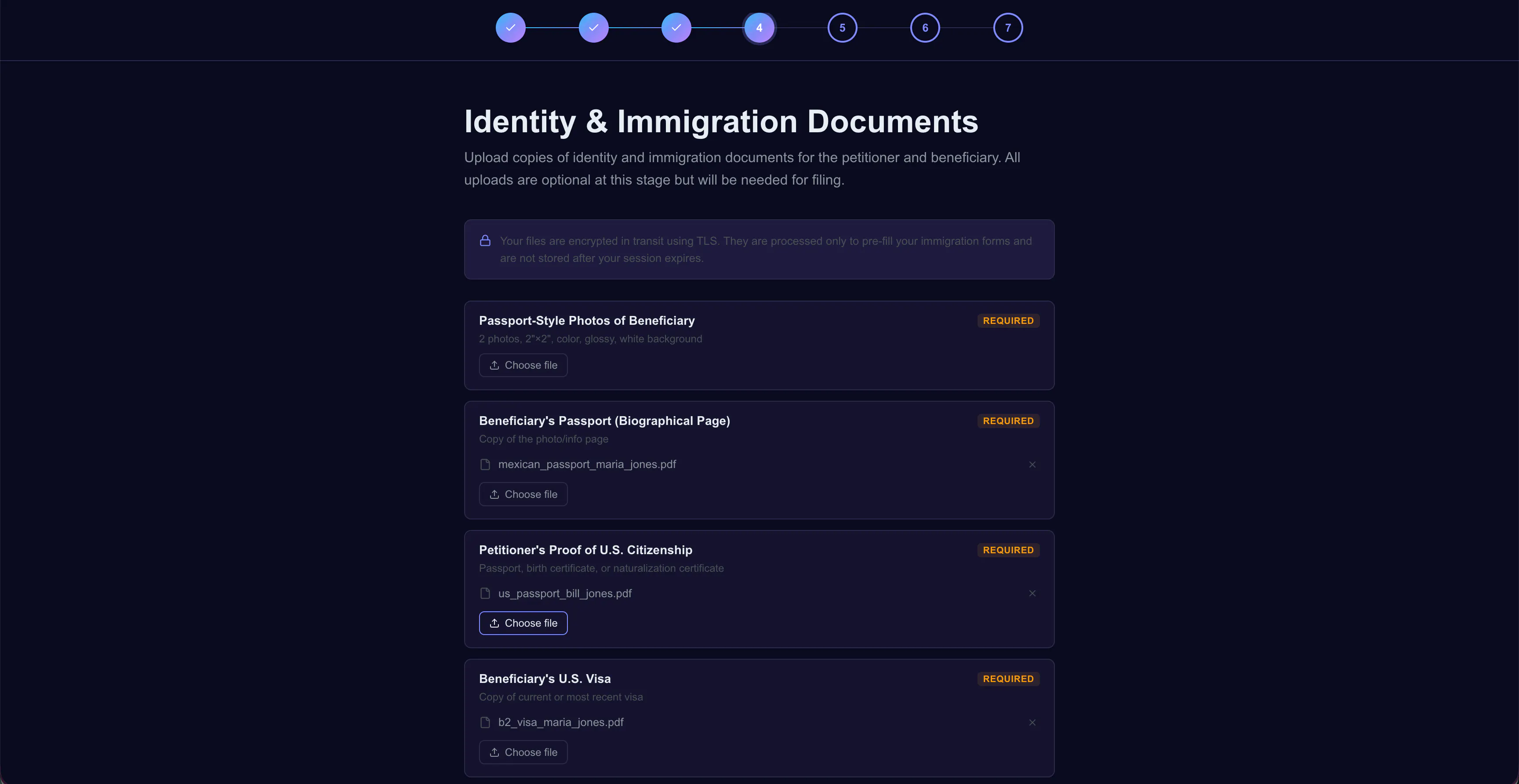Image resolution: width=1519 pixels, height=784 pixels.
Task: Go to completed step three in stepper
Action: pyautogui.click(x=676, y=28)
